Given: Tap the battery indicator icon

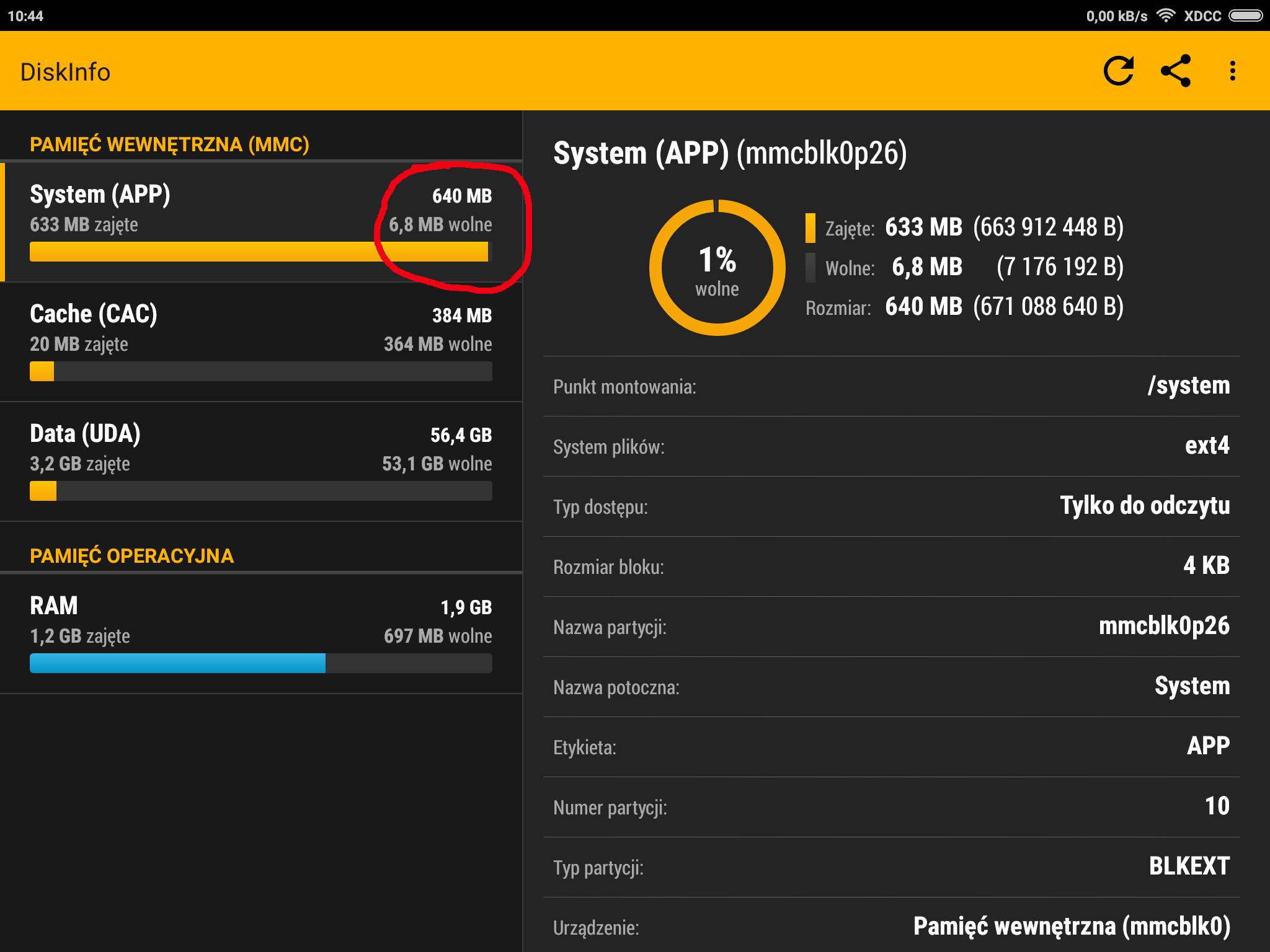Looking at the screenshot, I should click(x=1246, y=15).
